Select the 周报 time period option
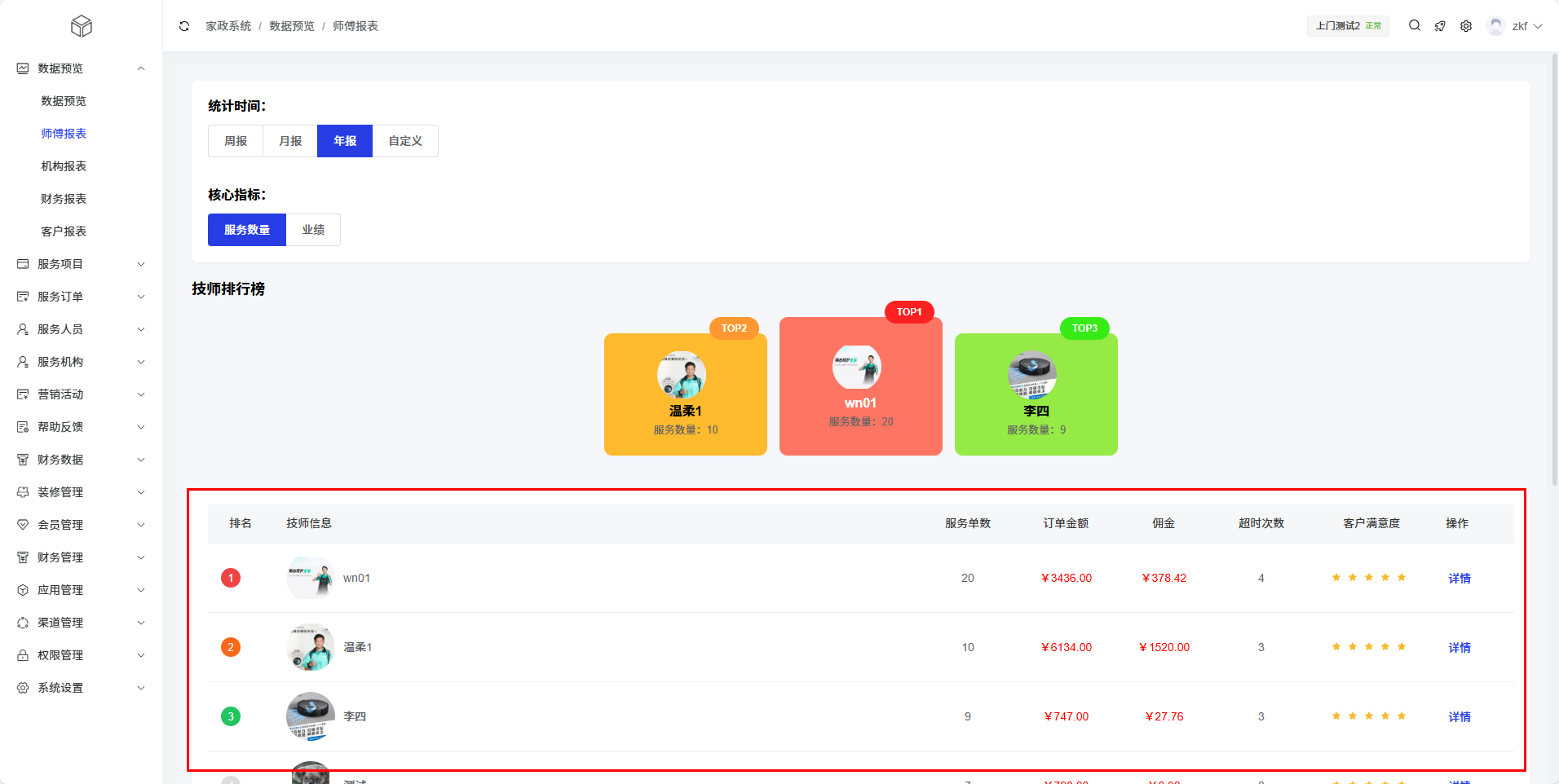The image size is (1559, 784). (236, 141)
